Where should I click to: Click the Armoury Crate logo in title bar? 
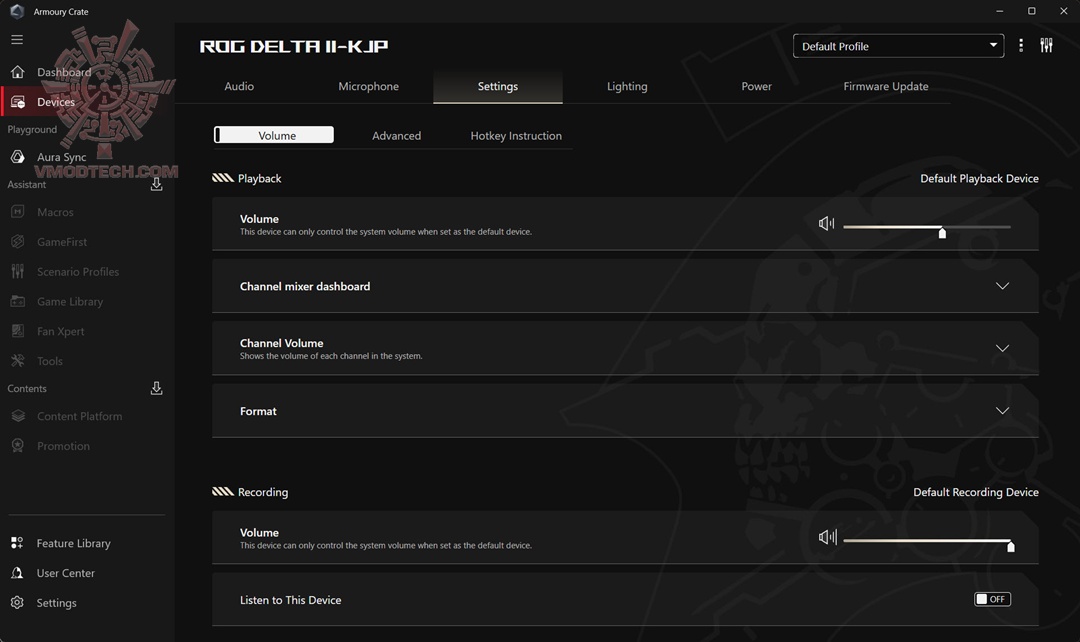click(17, 11)
